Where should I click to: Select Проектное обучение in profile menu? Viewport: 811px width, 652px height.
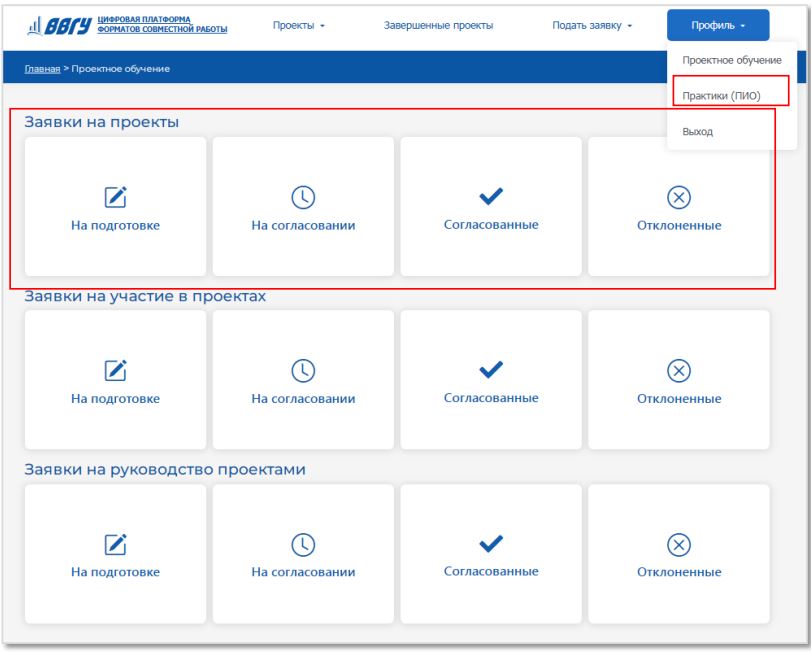731,61
